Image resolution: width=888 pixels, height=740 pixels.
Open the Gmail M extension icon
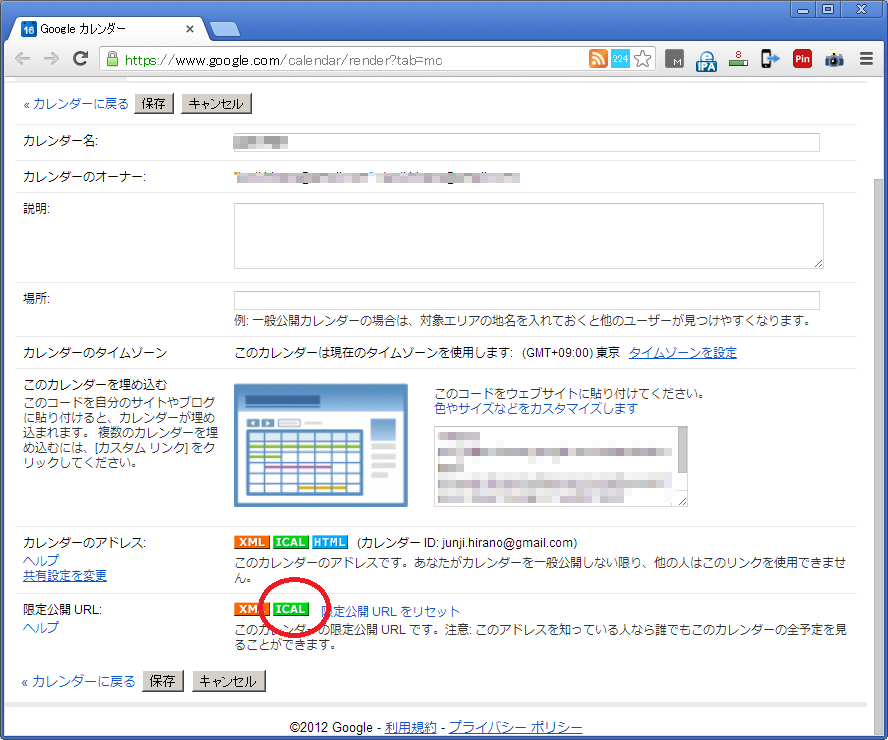(674, 59)
